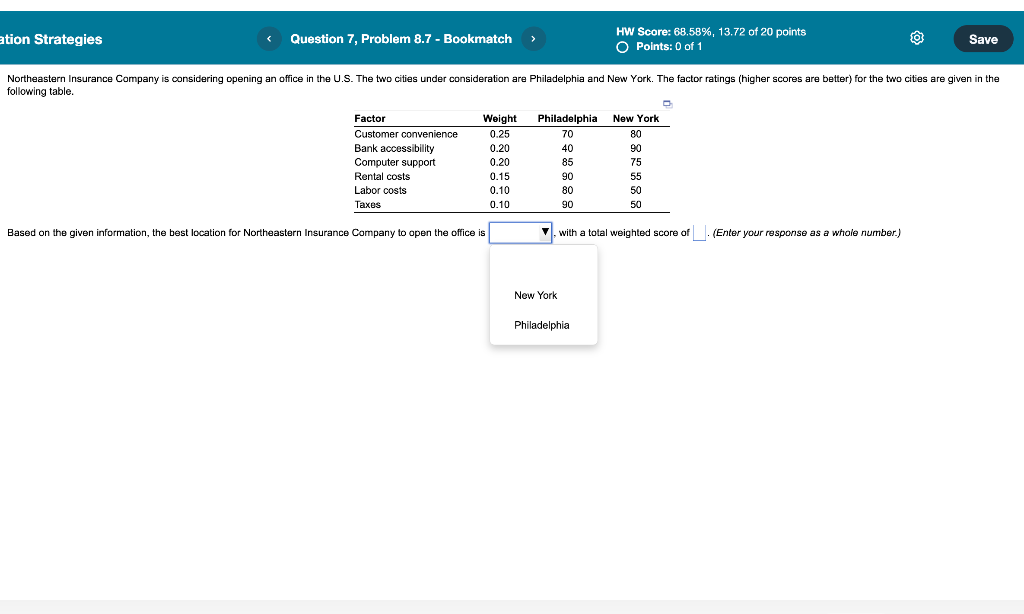Click the pop-out icon above the table

coord(666,103)
